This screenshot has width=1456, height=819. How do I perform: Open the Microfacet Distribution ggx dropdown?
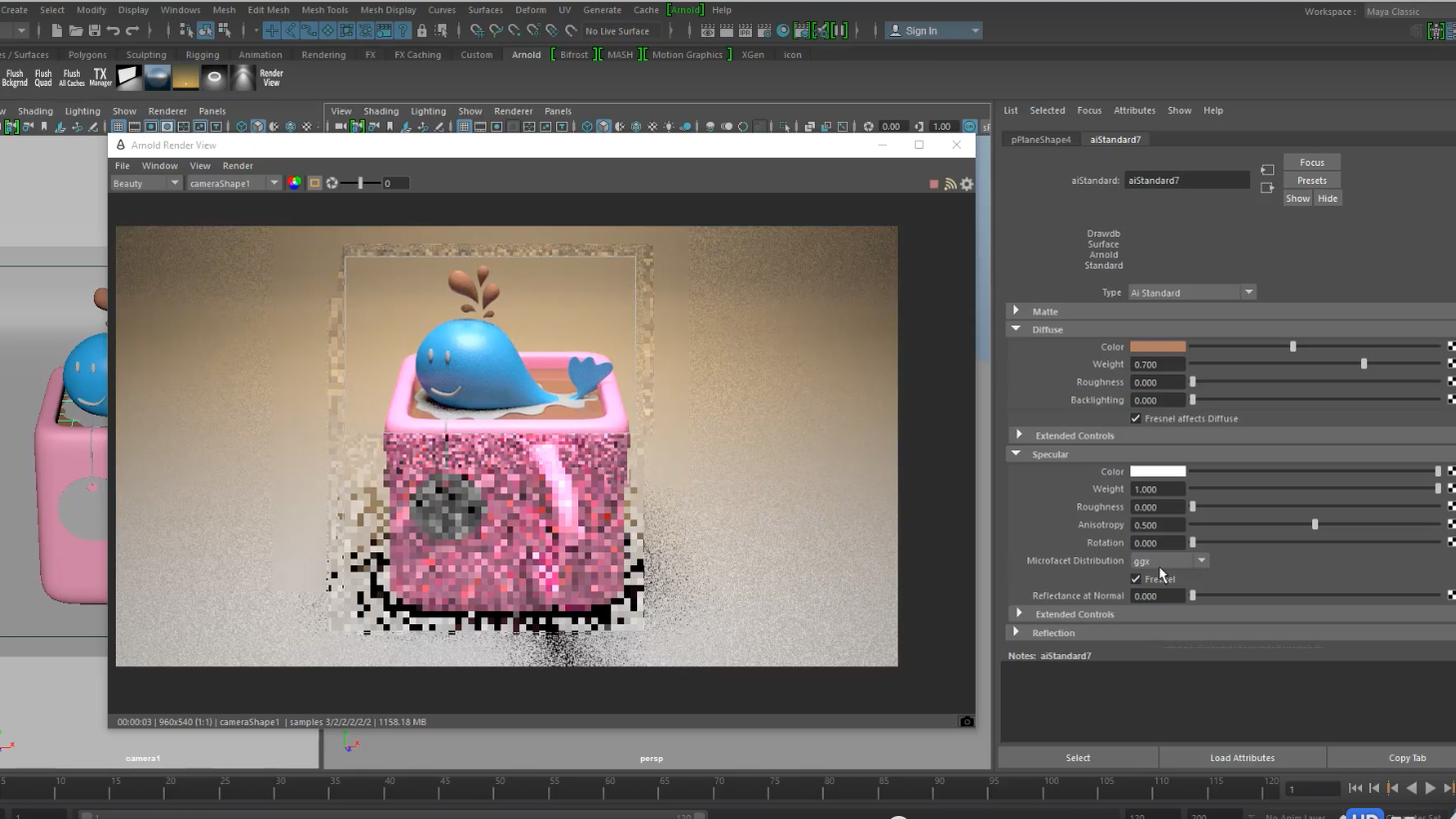[1169, 561]
